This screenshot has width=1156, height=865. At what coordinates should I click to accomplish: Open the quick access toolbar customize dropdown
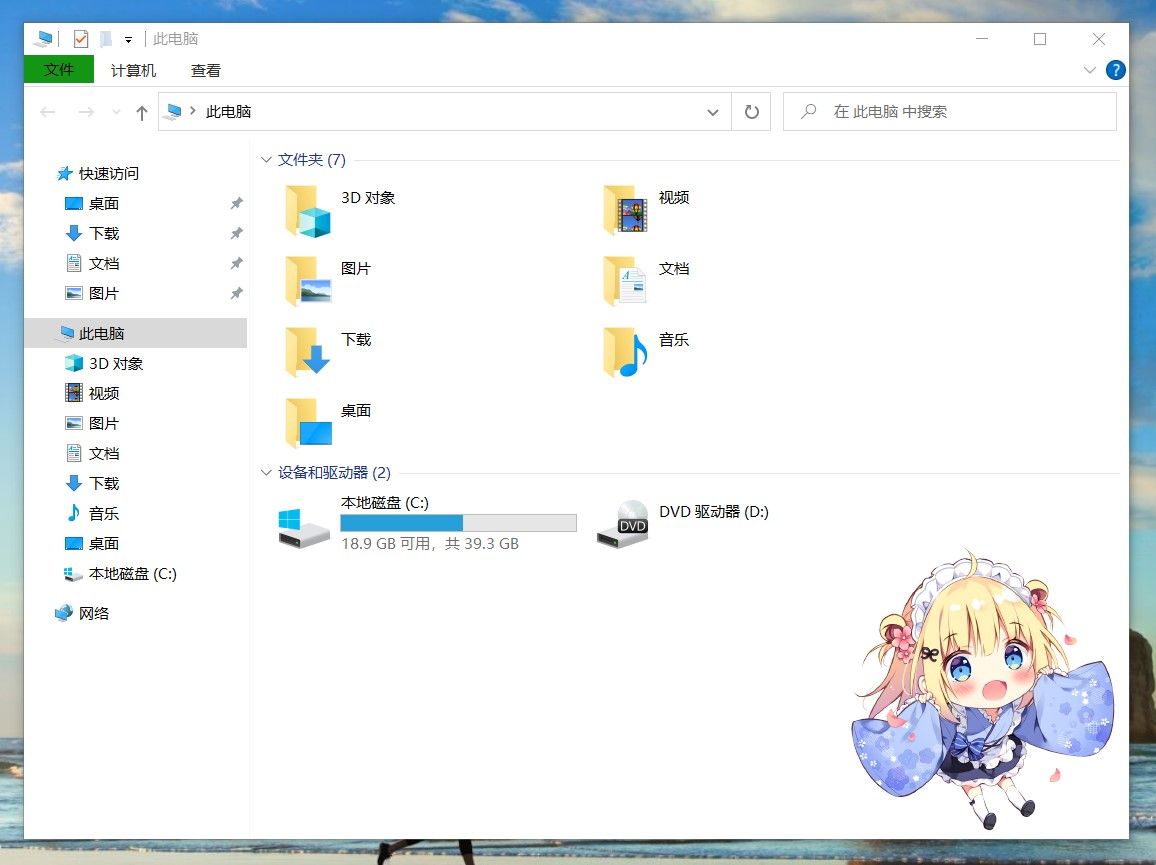[x=128, y=40]
